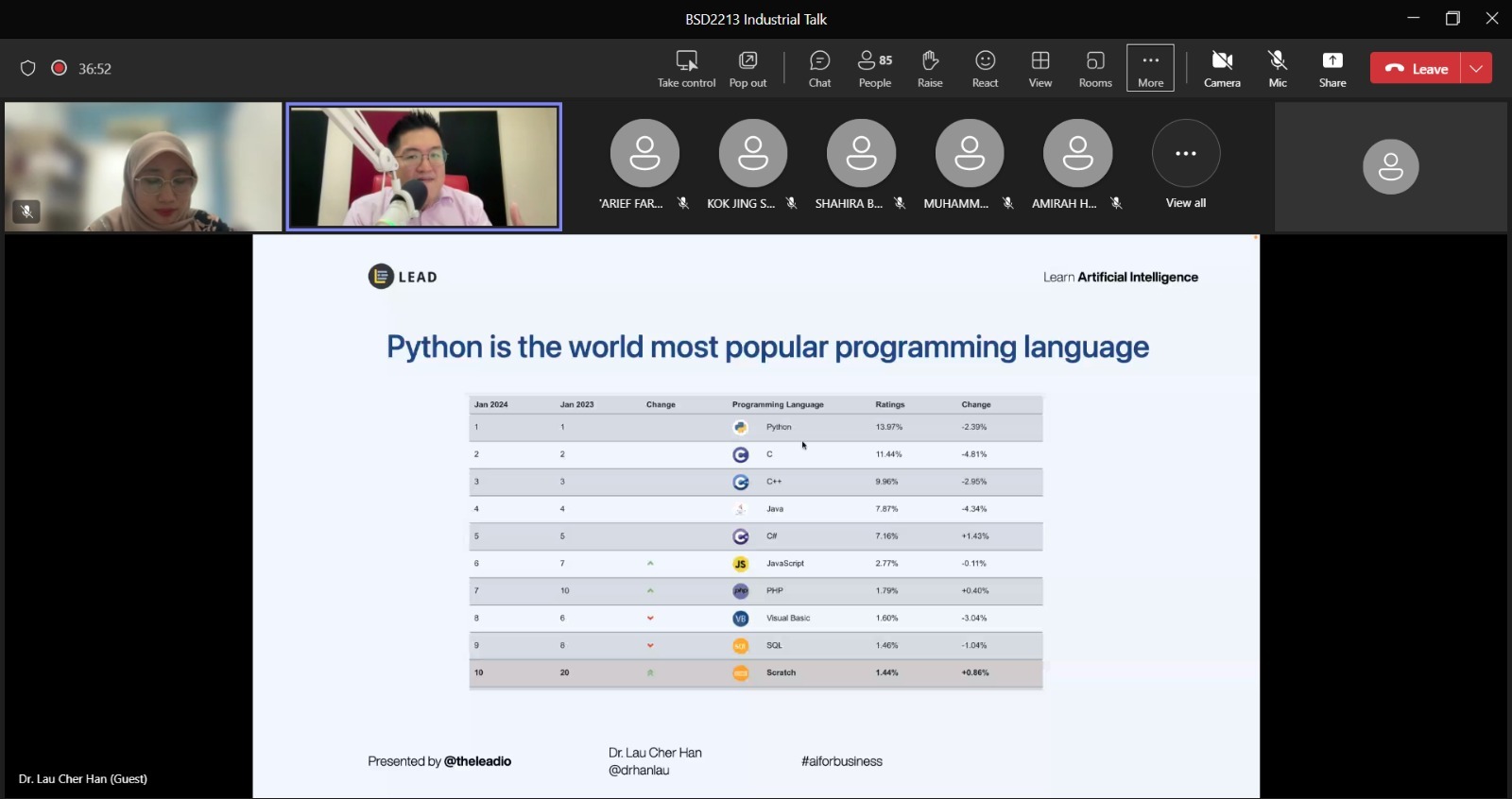Select AMIRAH H... participant avatar

(1077, 153)
